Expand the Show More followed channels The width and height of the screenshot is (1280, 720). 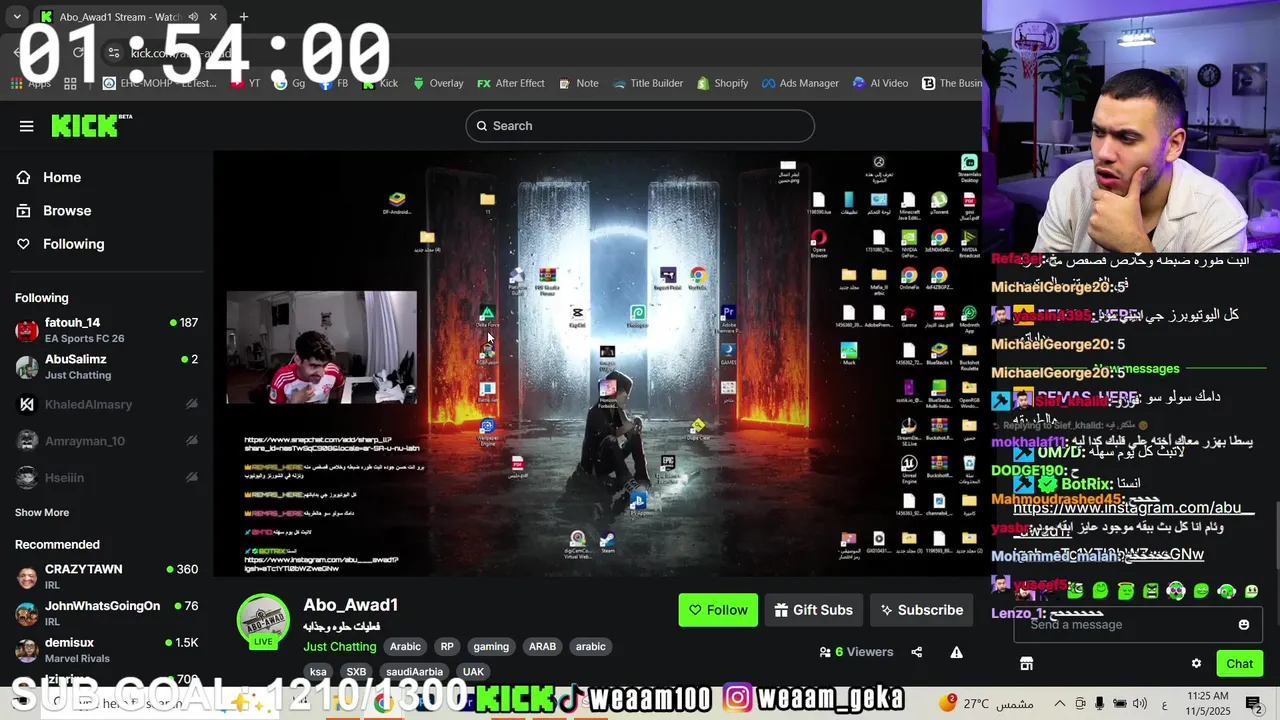[42, 512]
